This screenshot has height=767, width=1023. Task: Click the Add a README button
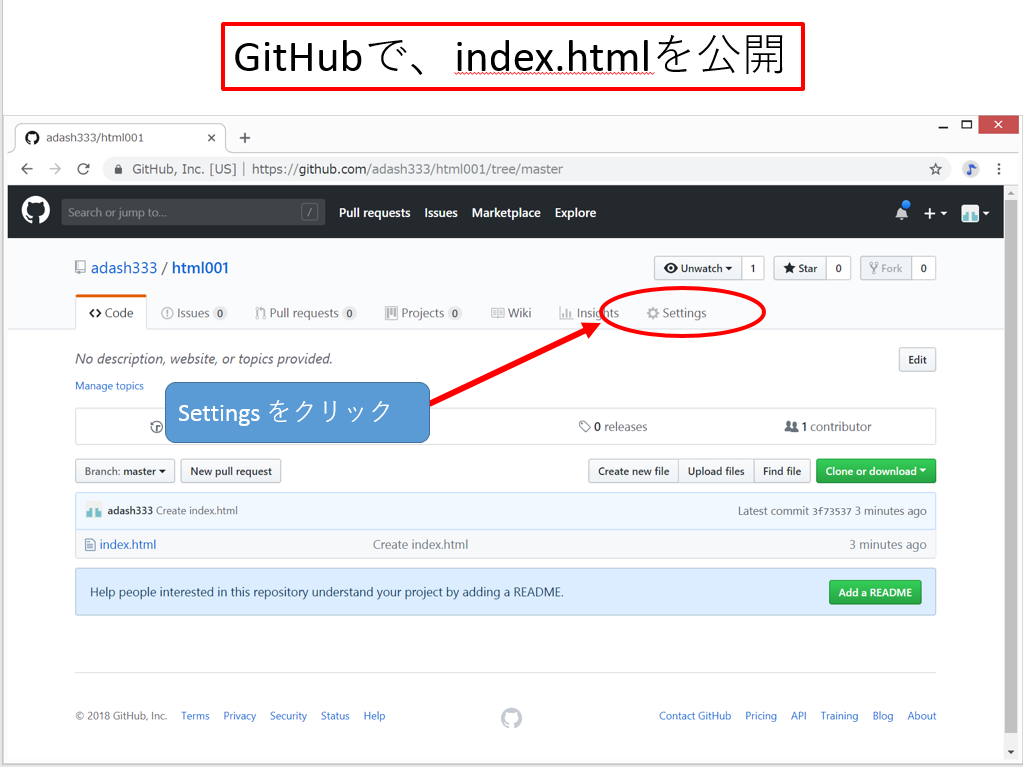(874, 592)
